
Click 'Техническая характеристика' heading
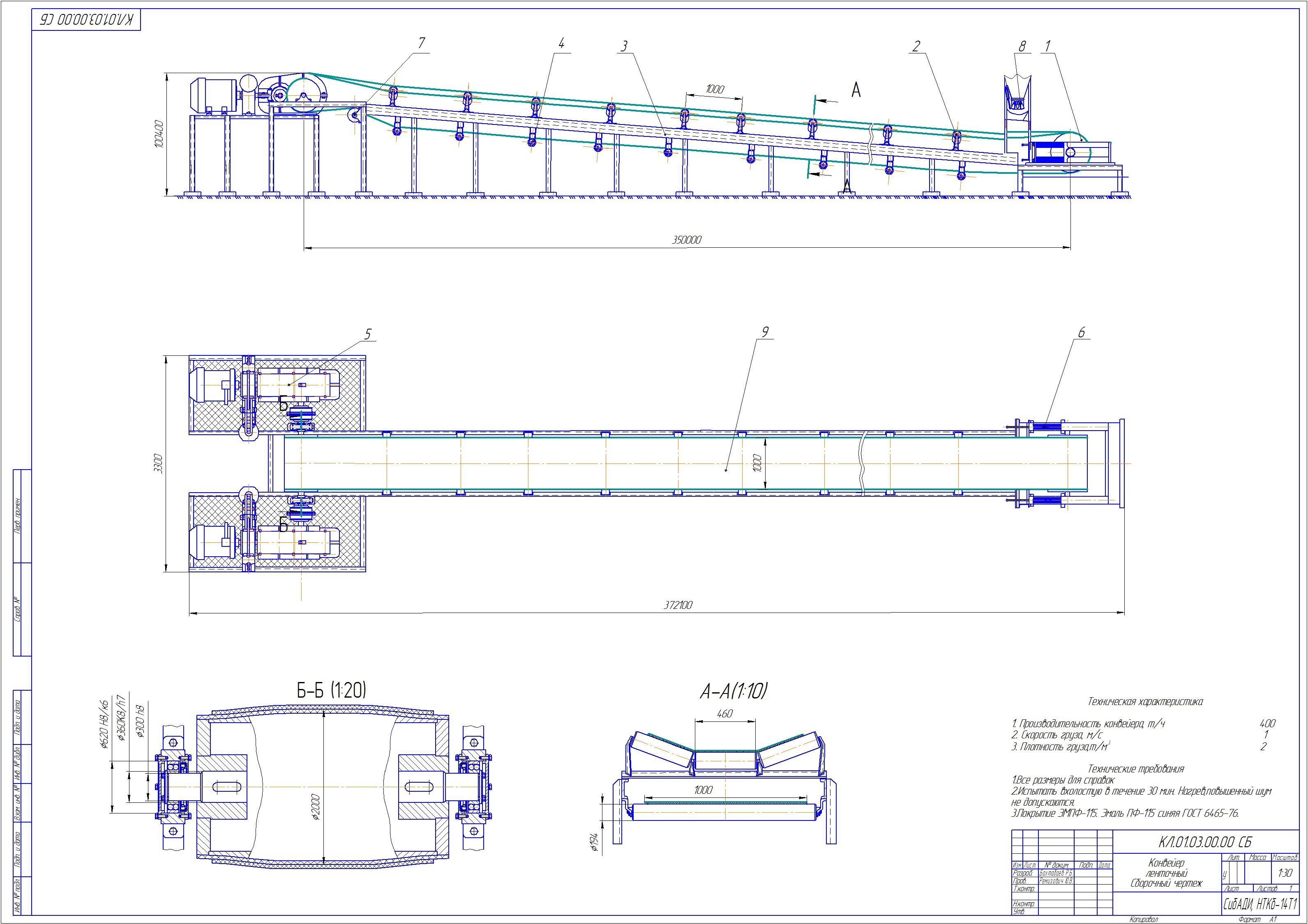[x=1145, y=702]
